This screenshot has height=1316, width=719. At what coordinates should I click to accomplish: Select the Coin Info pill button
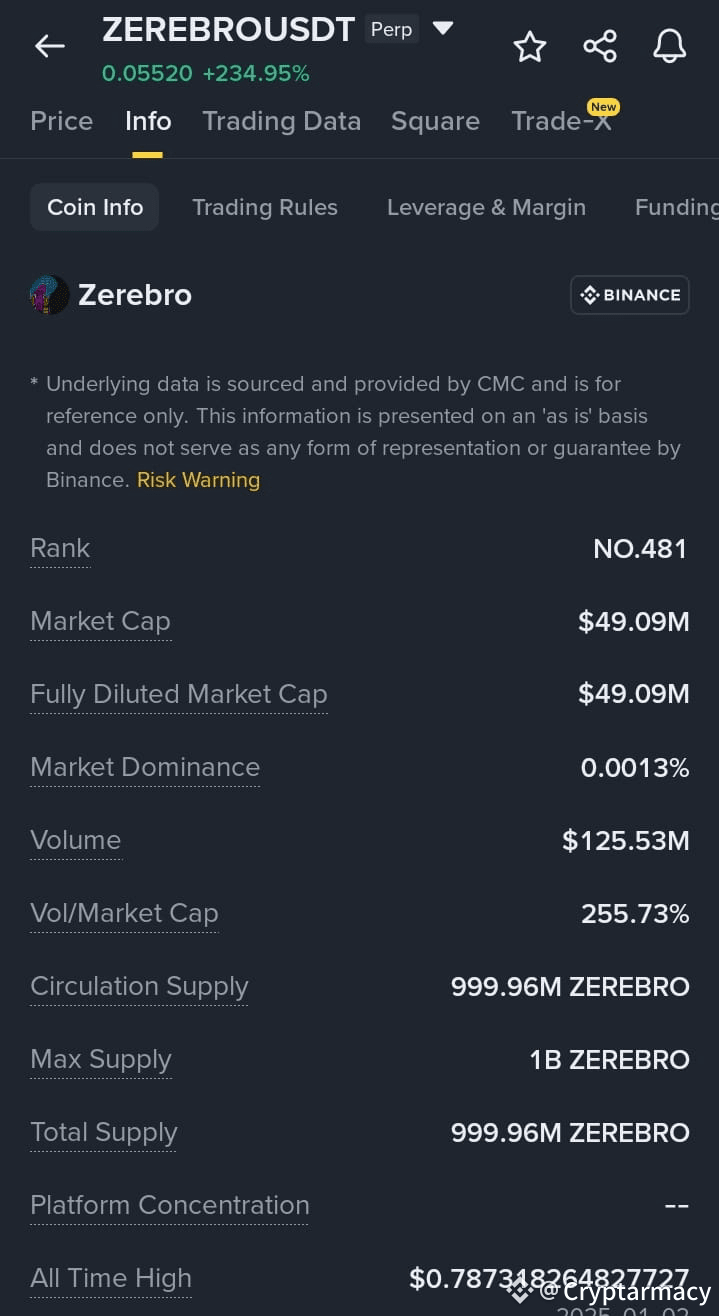(x=94, y=207)
